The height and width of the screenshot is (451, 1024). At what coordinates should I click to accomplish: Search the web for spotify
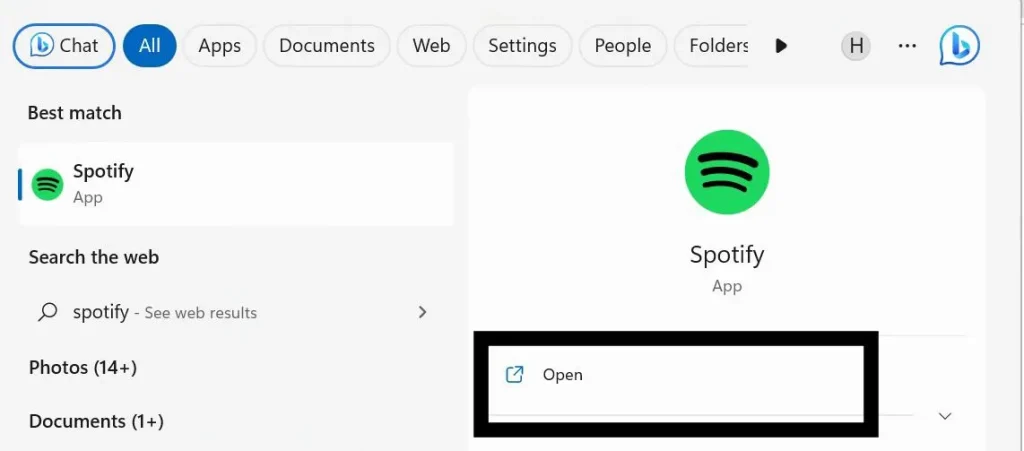(236, 312)
